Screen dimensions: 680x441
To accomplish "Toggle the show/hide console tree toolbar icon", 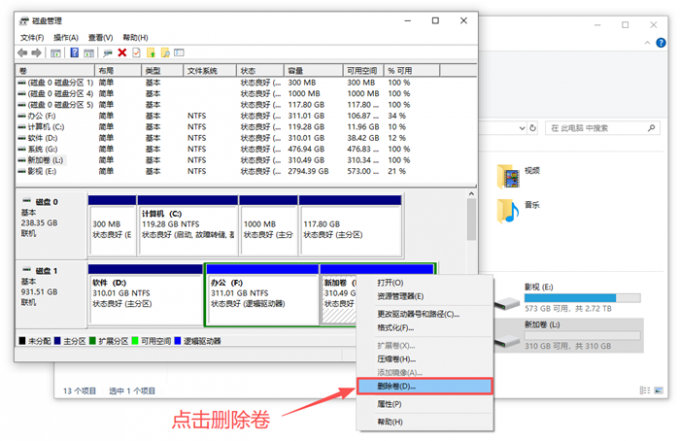I will coord(56,53).
